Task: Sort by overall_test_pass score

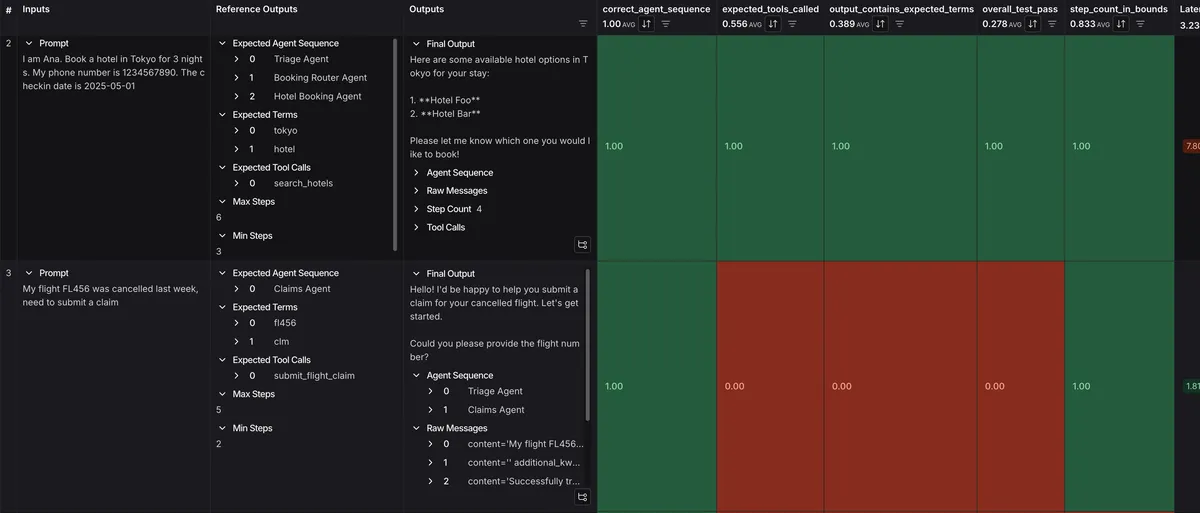Action: 1032,23
